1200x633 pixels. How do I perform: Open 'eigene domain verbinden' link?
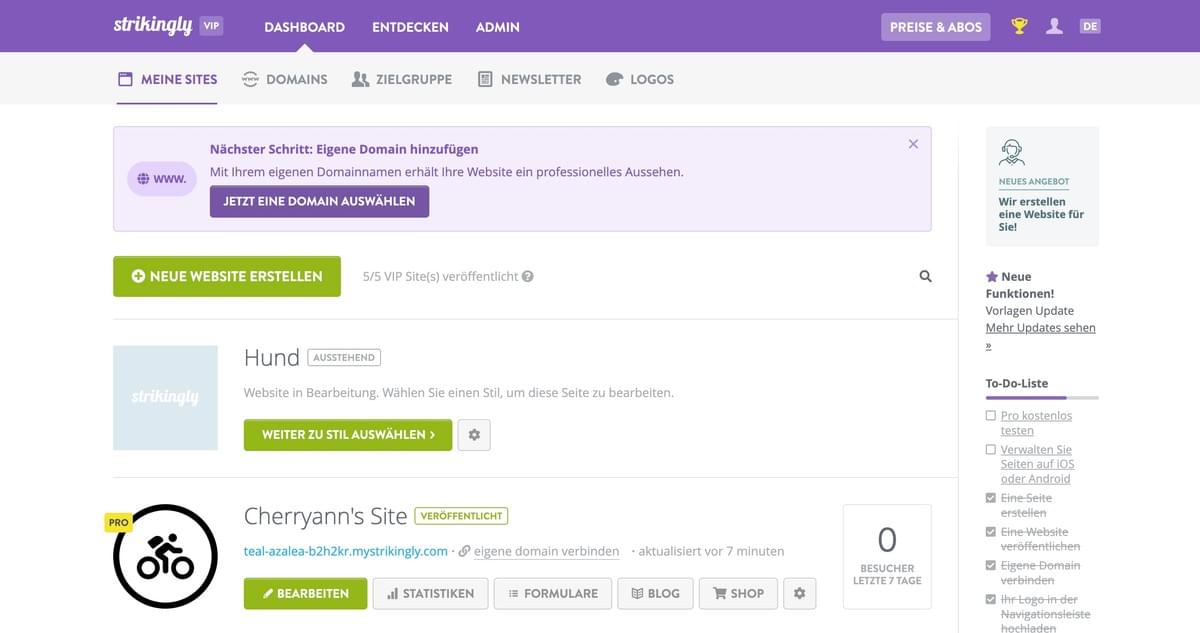(x=546, y=551)
